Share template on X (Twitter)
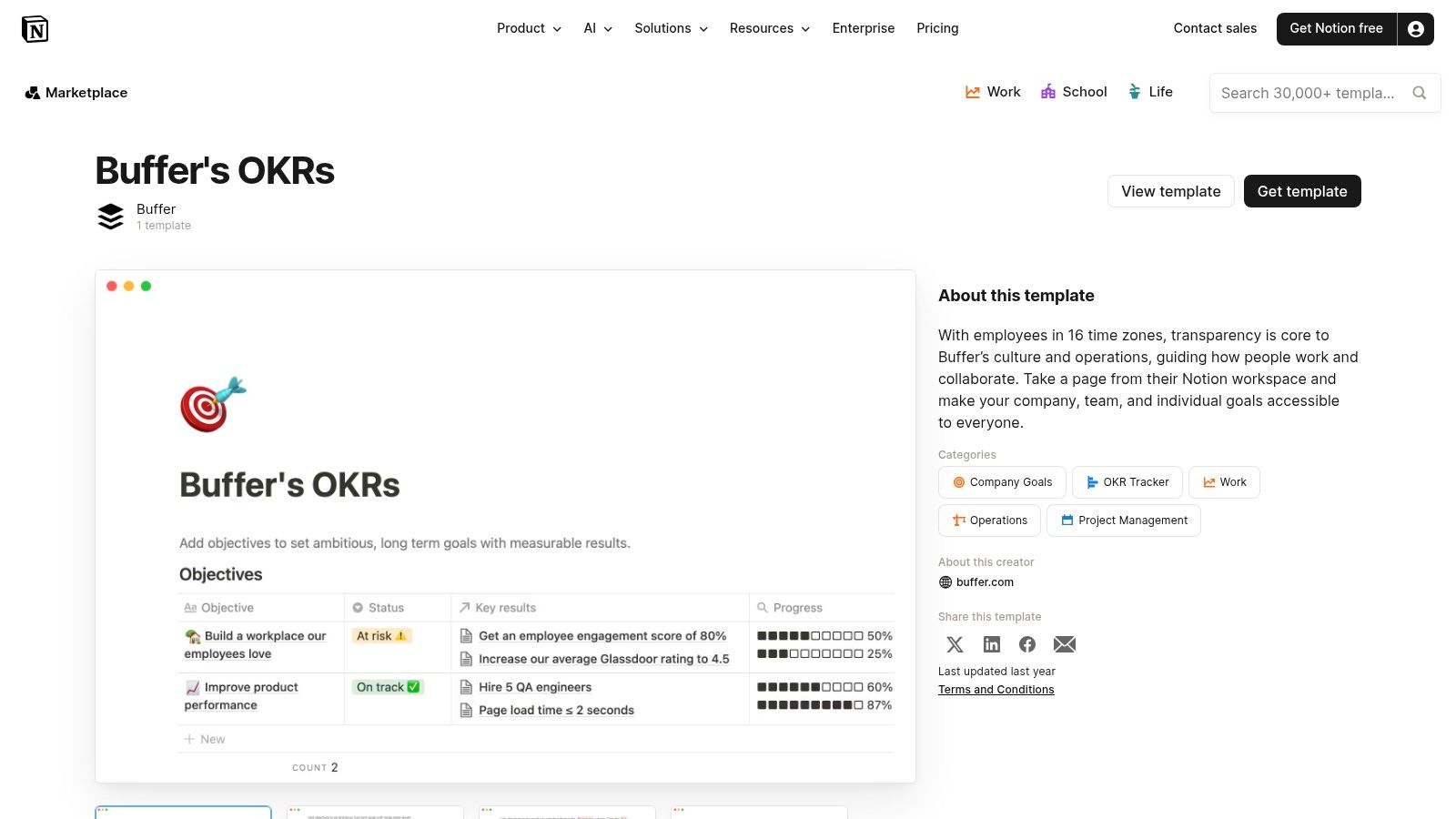 tap(955, 644)
